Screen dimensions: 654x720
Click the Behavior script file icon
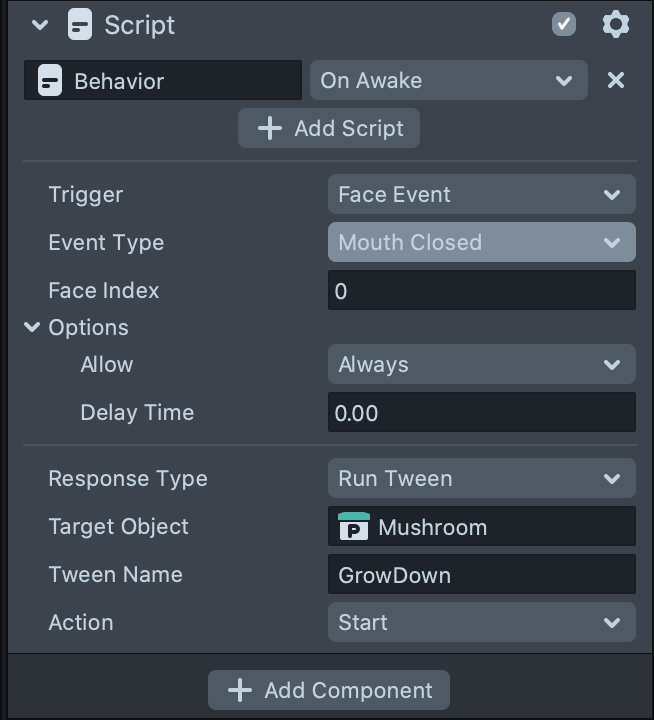pyautogui.click(x=49, y=81)
